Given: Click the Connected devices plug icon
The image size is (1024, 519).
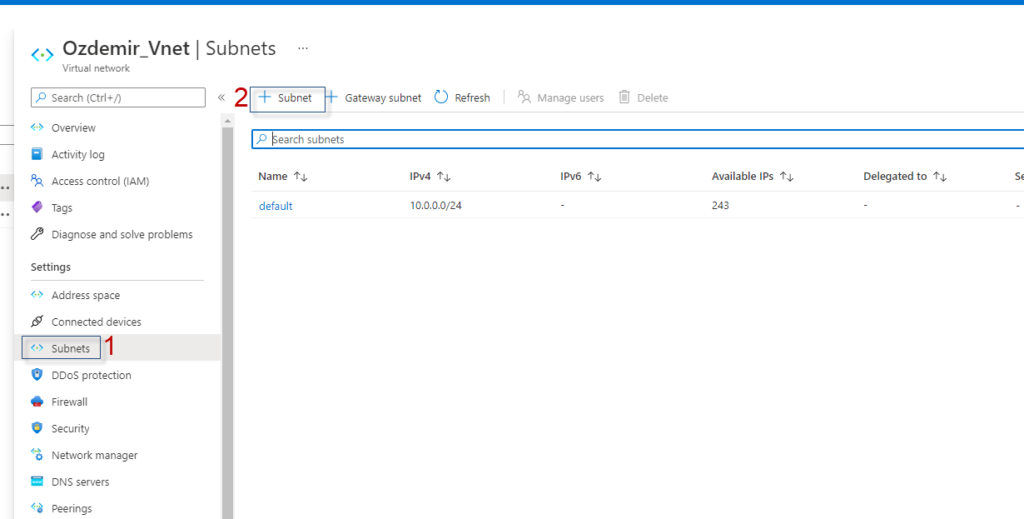Looking at the screenshot, I should pos(37,322).
